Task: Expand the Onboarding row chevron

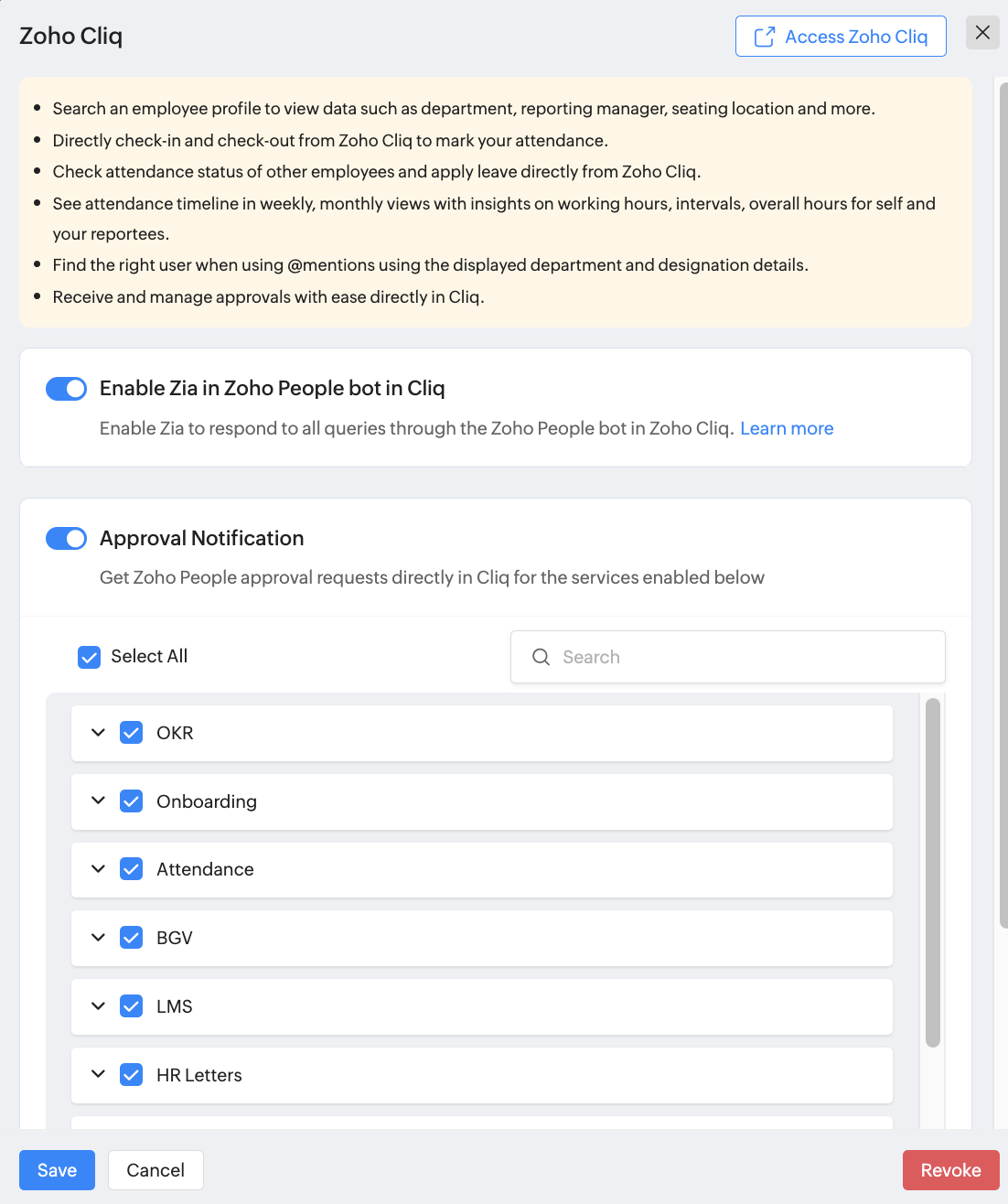Action: (x=98, y=801)
